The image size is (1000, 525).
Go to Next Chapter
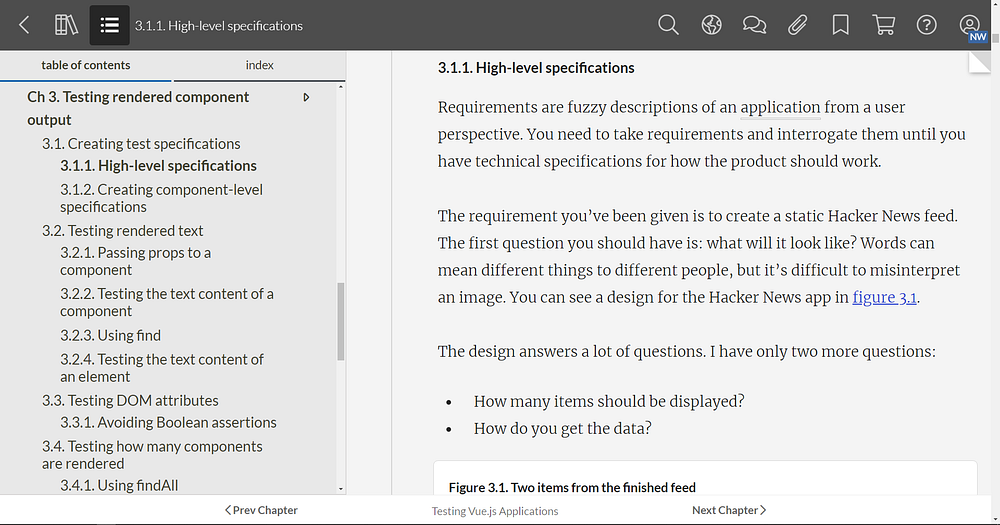click(x=729, y=510)
